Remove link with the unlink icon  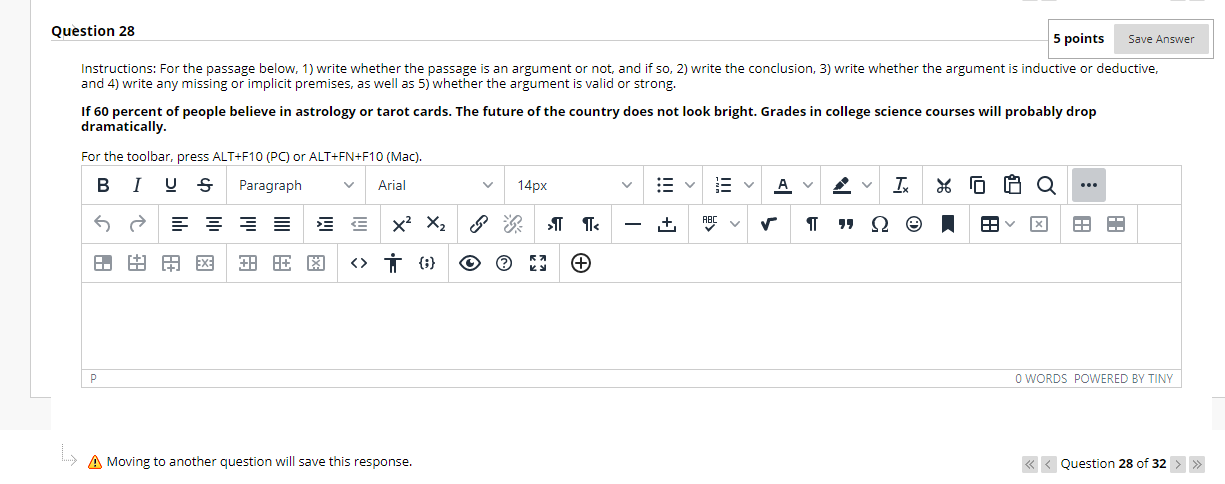[x=513, y=224]
